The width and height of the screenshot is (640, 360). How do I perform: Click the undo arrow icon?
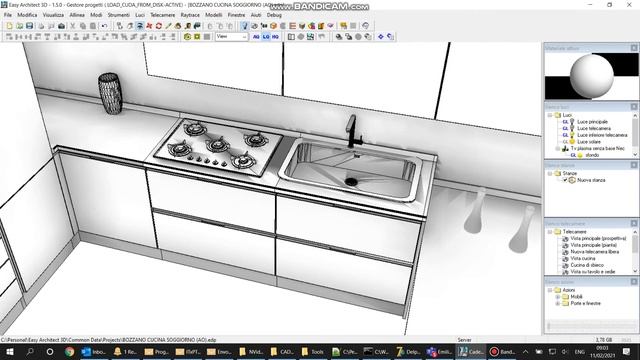tap(104, 26)
